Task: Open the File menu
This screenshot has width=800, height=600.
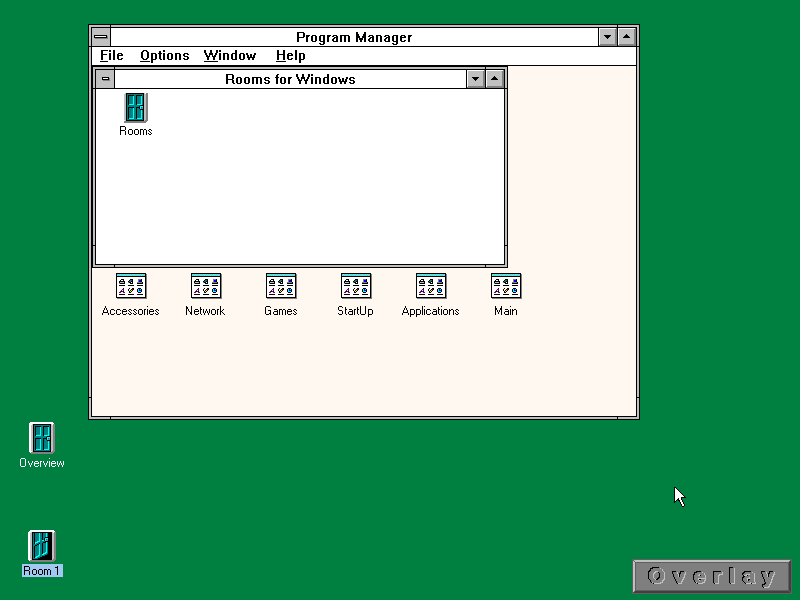Action: pos(112,56)
